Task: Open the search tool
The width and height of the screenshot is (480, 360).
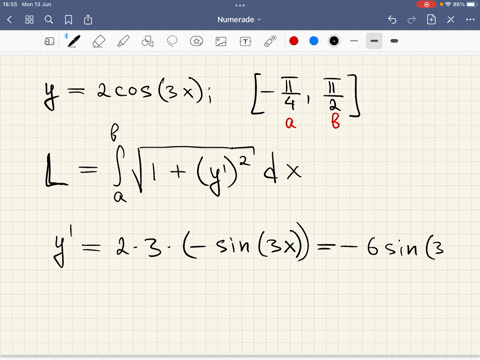Action: (49, 20)
